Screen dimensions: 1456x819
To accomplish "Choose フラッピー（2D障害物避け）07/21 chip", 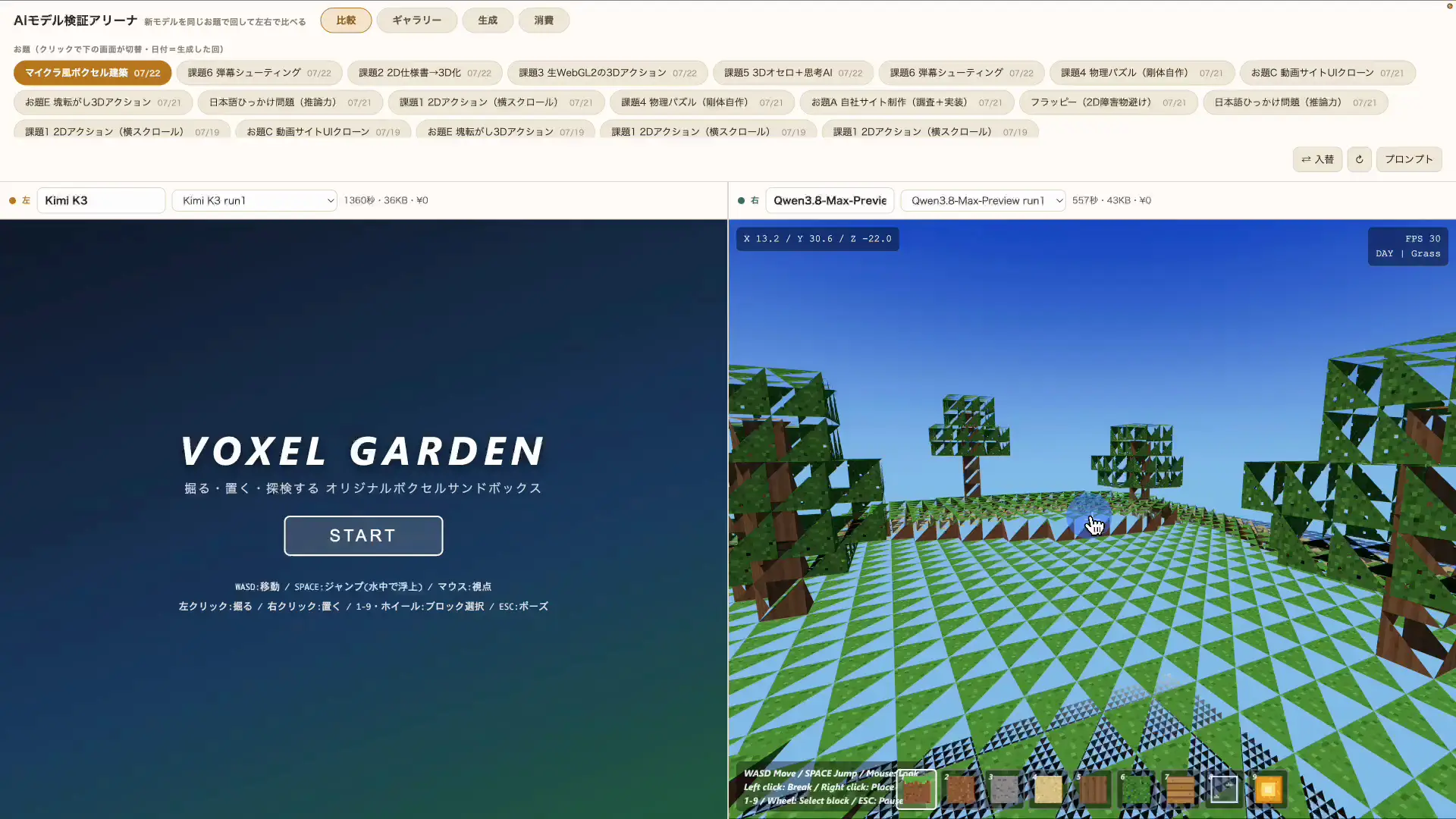I will [1108, 102].
